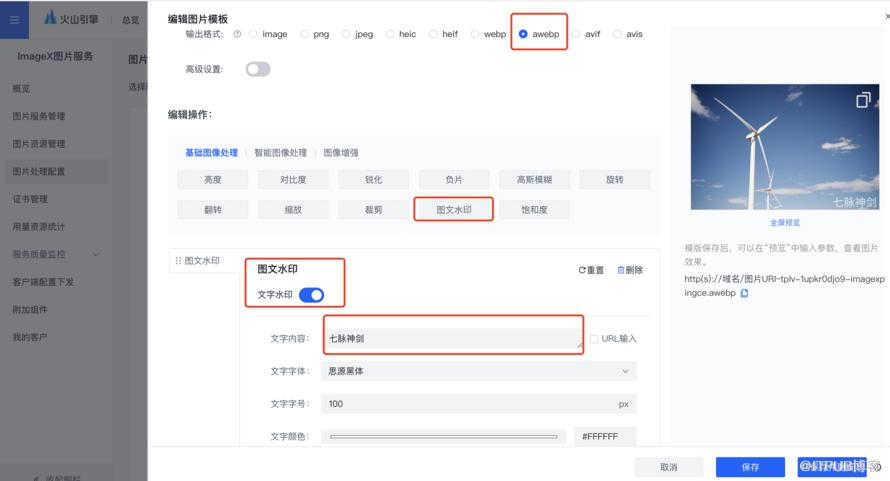The width and height of the screenshot is (890, 481).
Task: Toggle the 高级设置 switch
Action: (x=258, y=69)
